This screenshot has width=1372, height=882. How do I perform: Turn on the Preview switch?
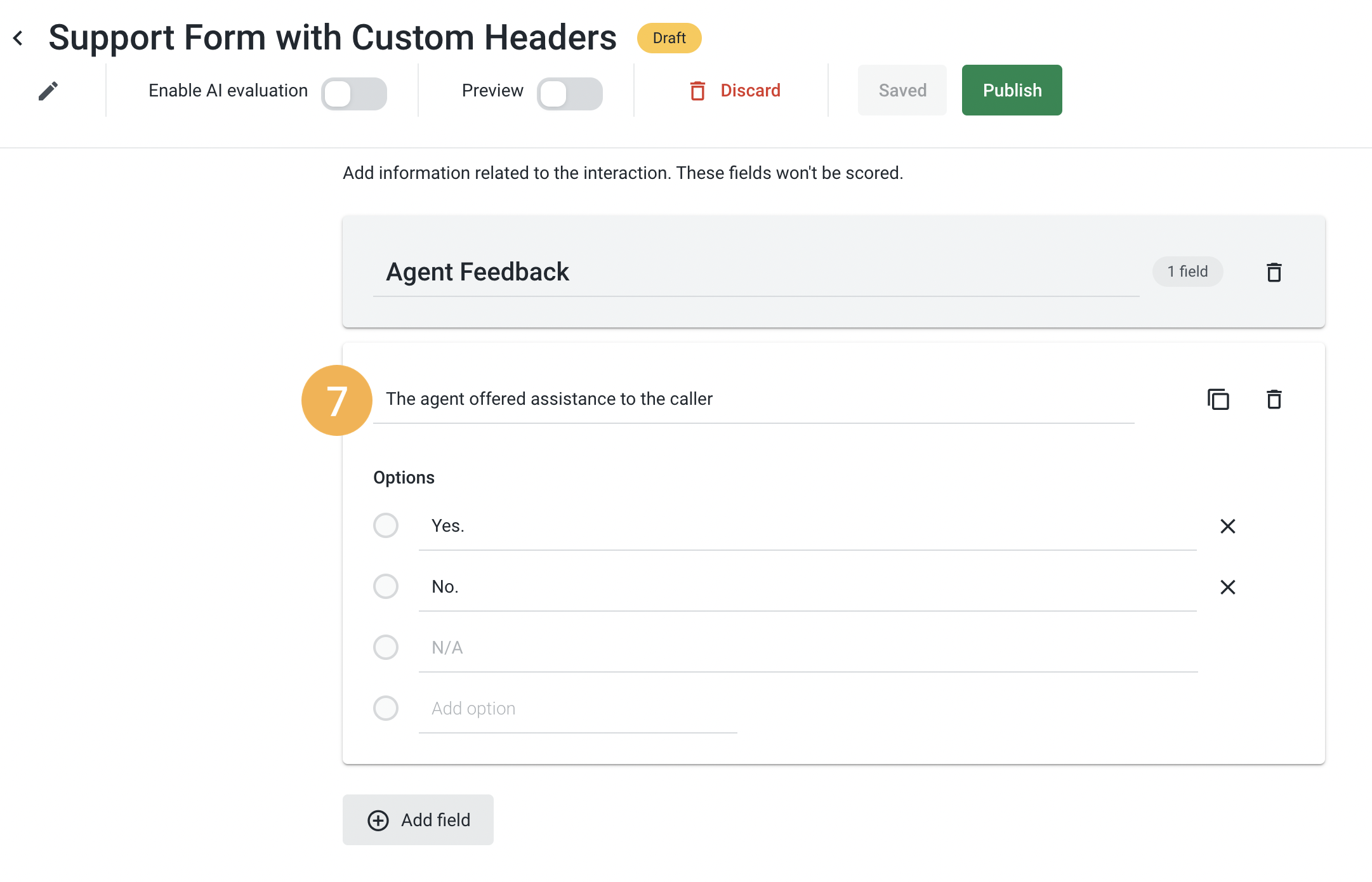pos(570,94)
